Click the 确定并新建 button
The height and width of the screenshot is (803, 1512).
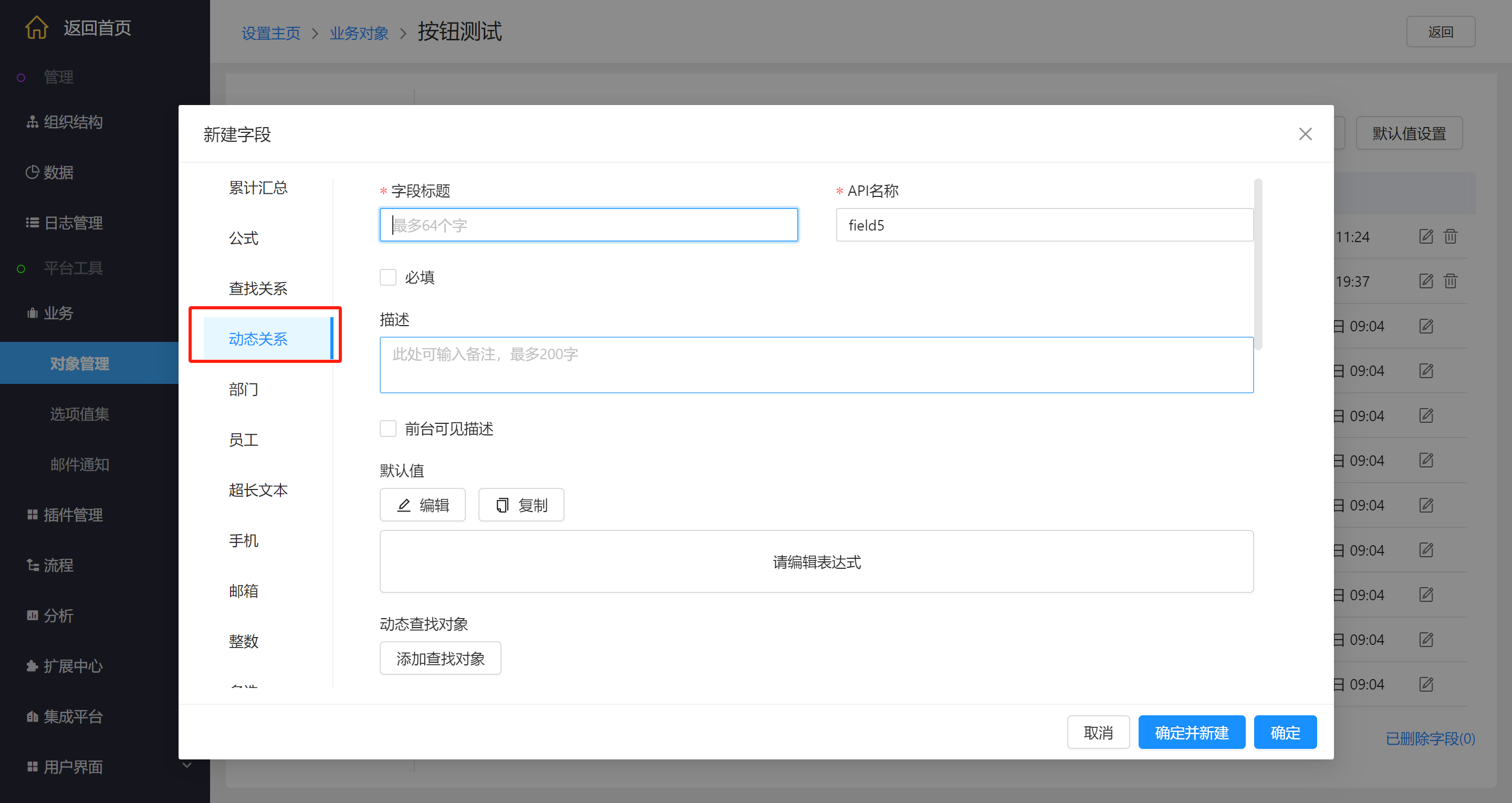point(1191,733)
